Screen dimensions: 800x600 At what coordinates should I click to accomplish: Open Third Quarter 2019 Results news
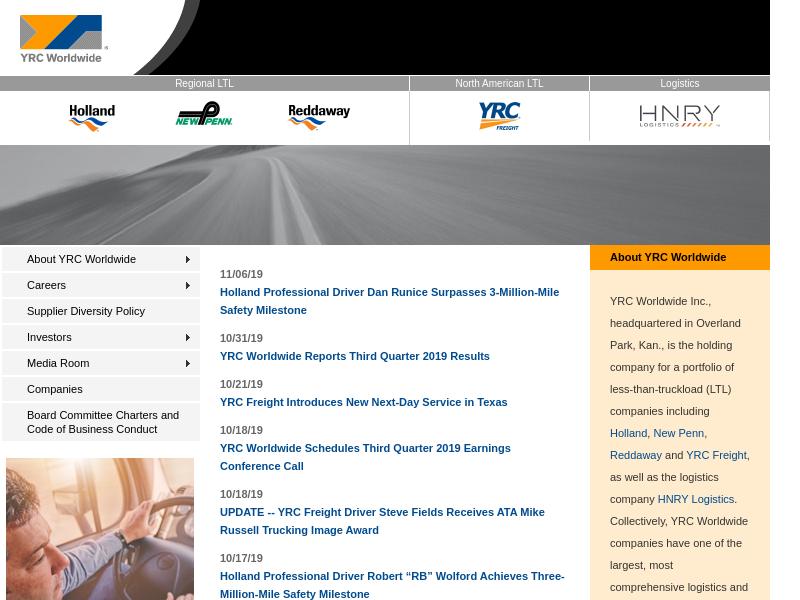pyautogui.click(x=355, y=356)
